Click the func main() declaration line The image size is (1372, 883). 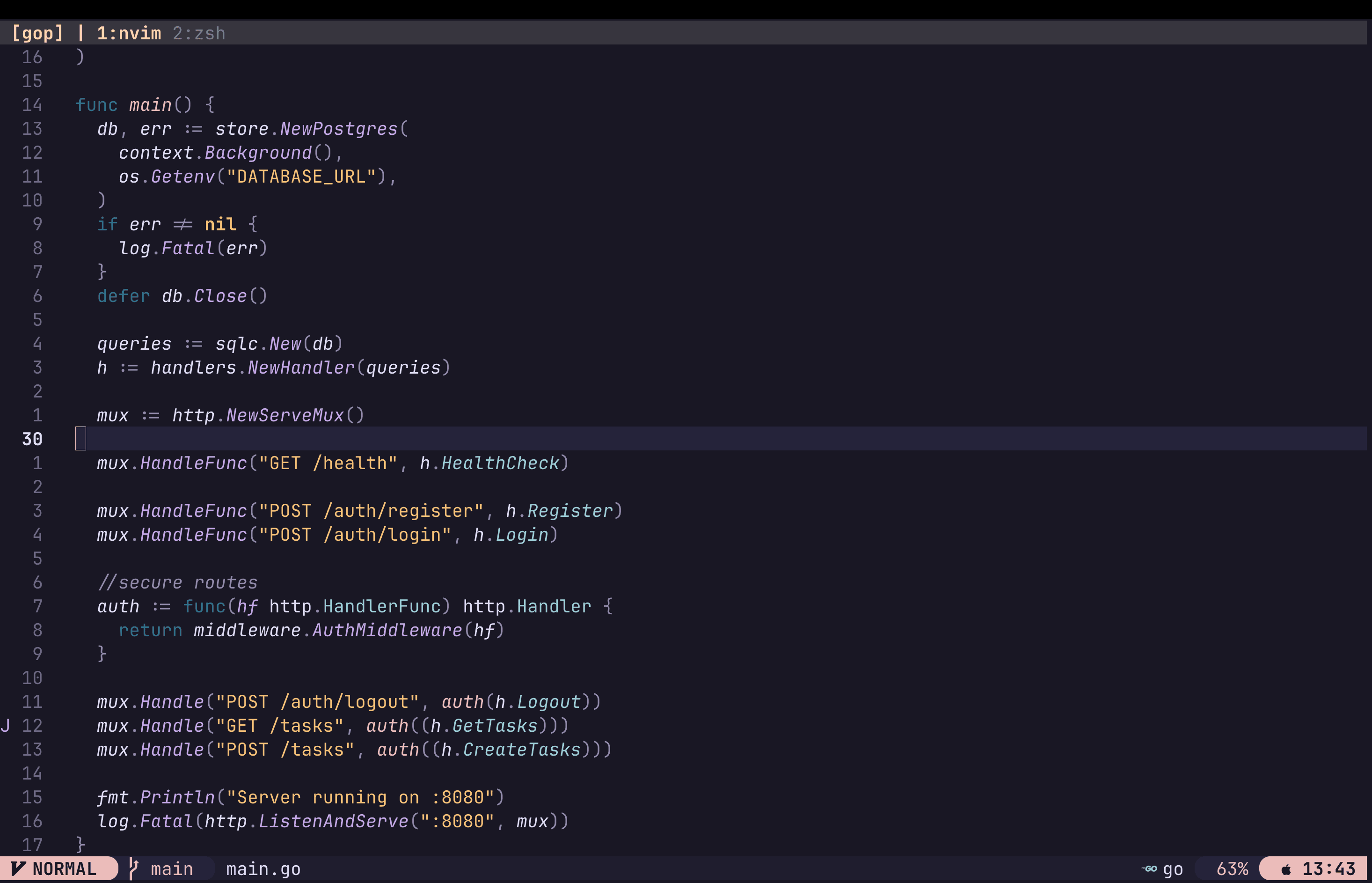pyautogui.click(x=145, y=104)
